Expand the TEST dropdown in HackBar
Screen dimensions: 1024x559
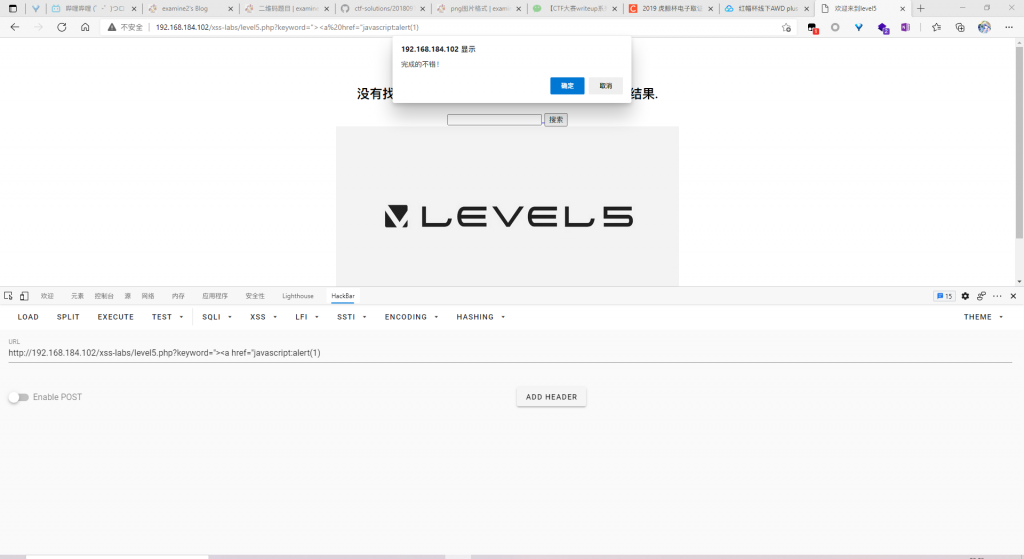168,317
